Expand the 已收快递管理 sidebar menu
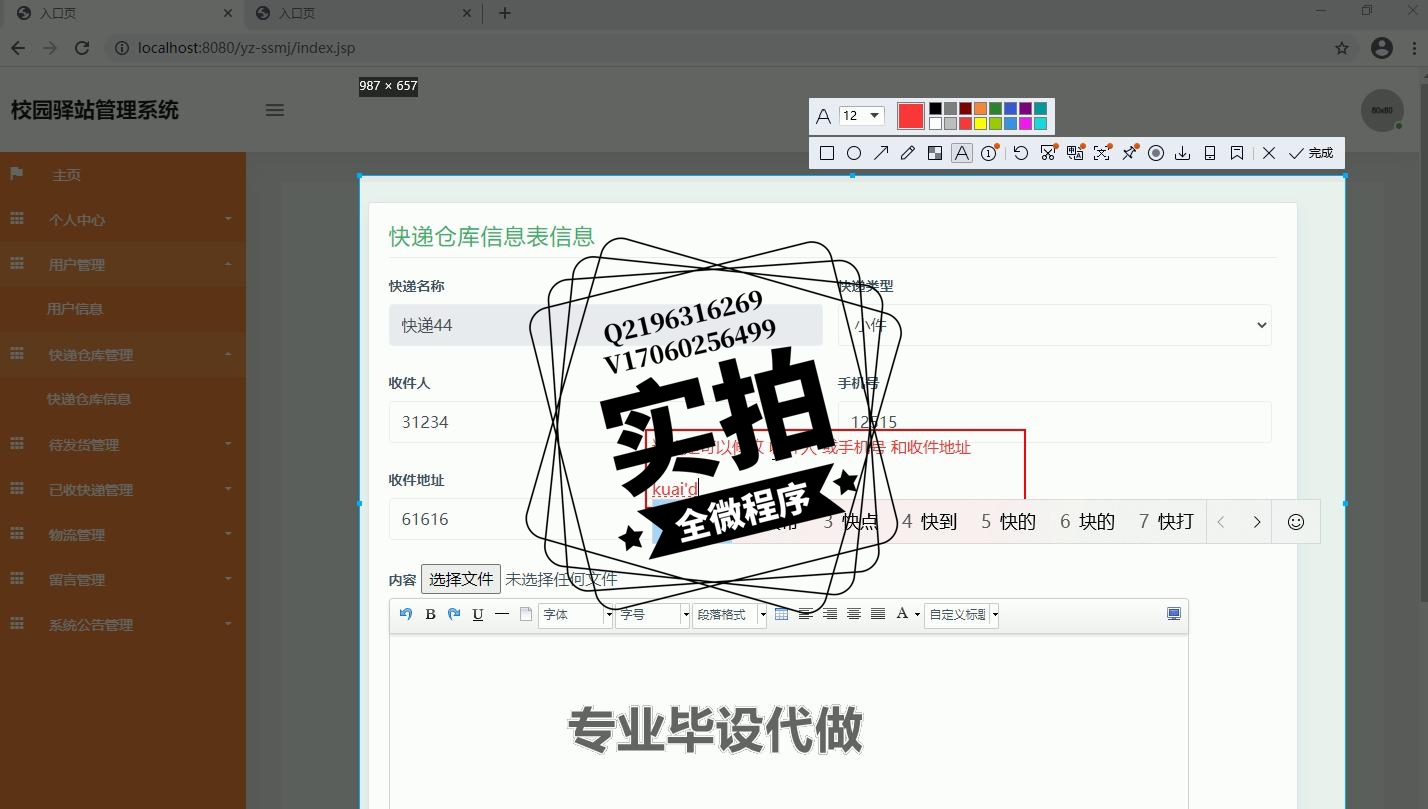The height and width of the screenshot is (809, 1428). coord(123,490)
